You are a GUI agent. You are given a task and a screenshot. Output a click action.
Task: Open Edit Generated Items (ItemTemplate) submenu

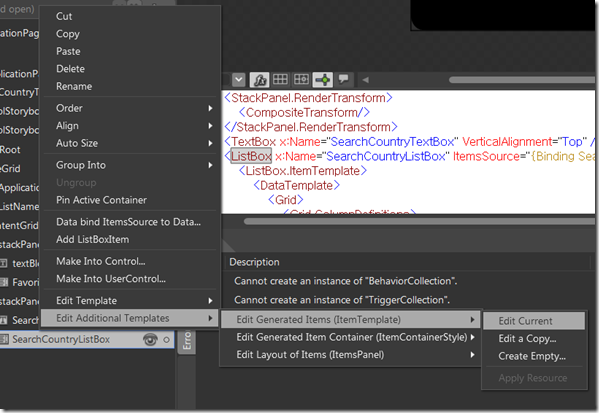click(350, 319)
